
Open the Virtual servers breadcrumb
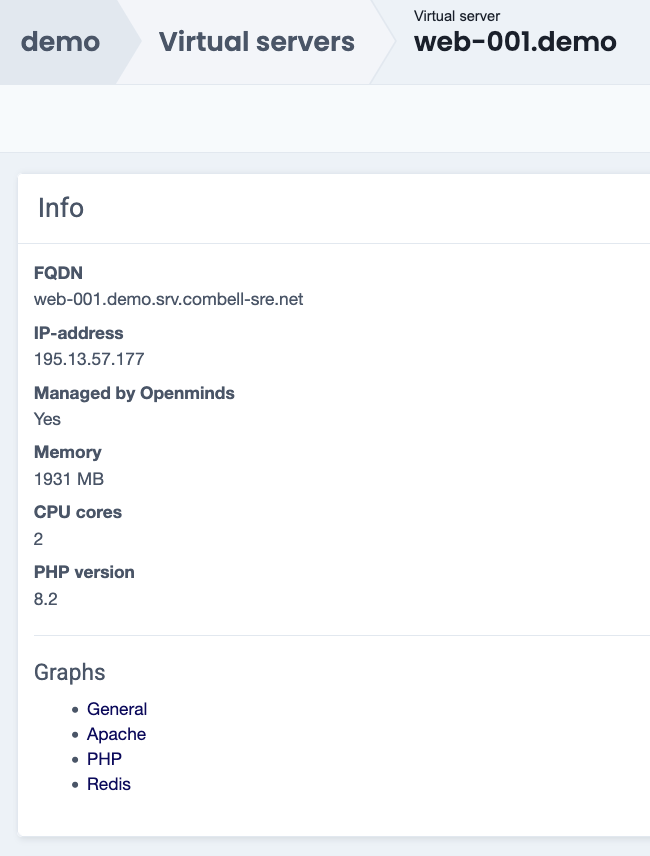point(256,42)
